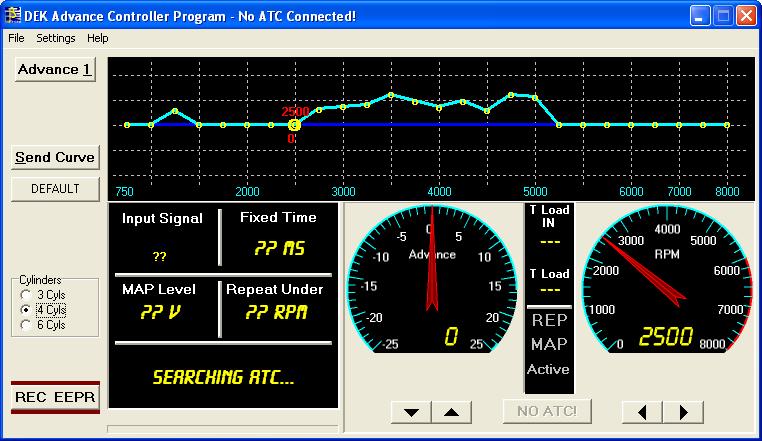
Task: Move to previous RPM point with left arrow
Action: pyautogui.click(x=642, y=412)
